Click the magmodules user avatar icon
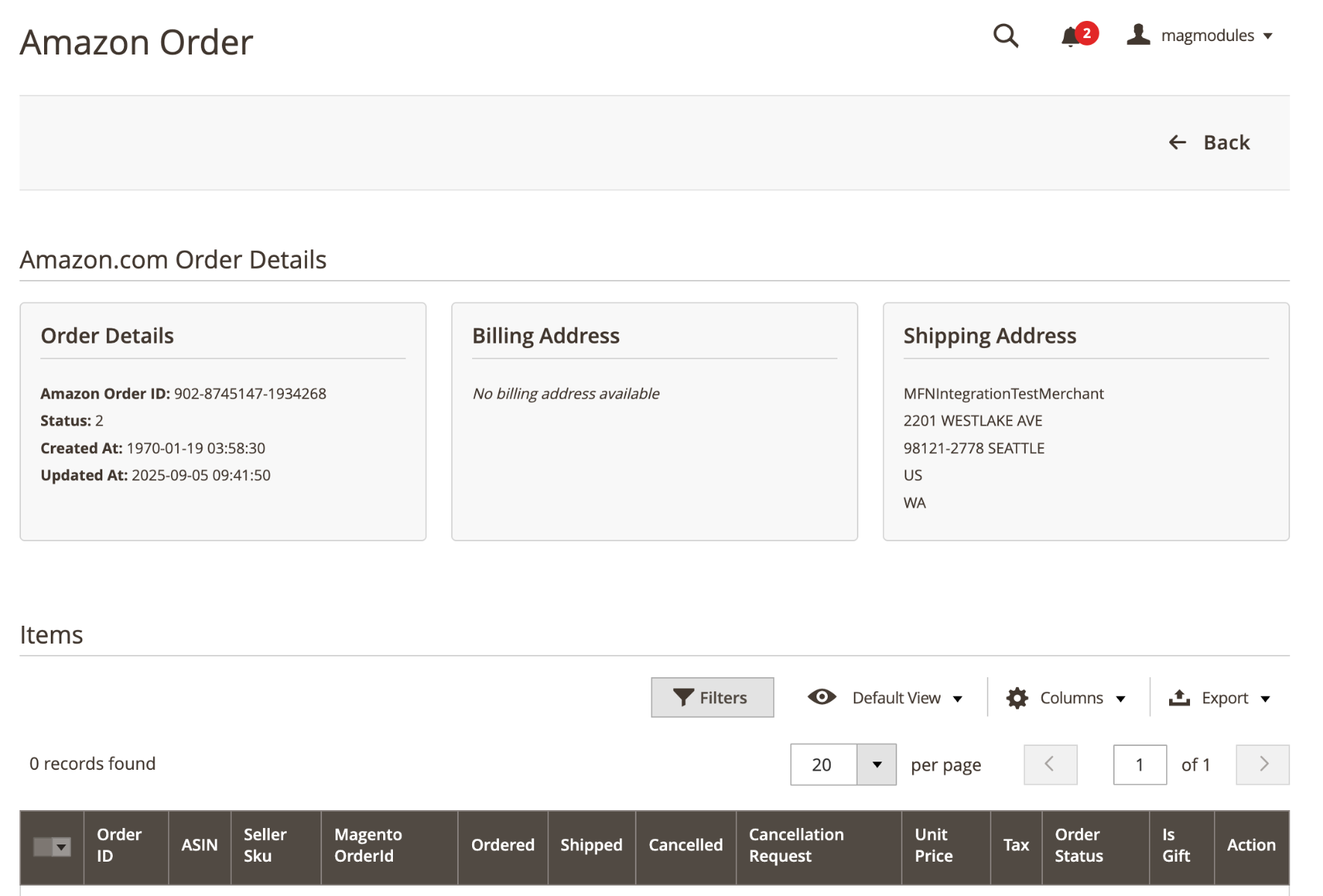Screen dimensions: 1323x896 click(1138, 35)
